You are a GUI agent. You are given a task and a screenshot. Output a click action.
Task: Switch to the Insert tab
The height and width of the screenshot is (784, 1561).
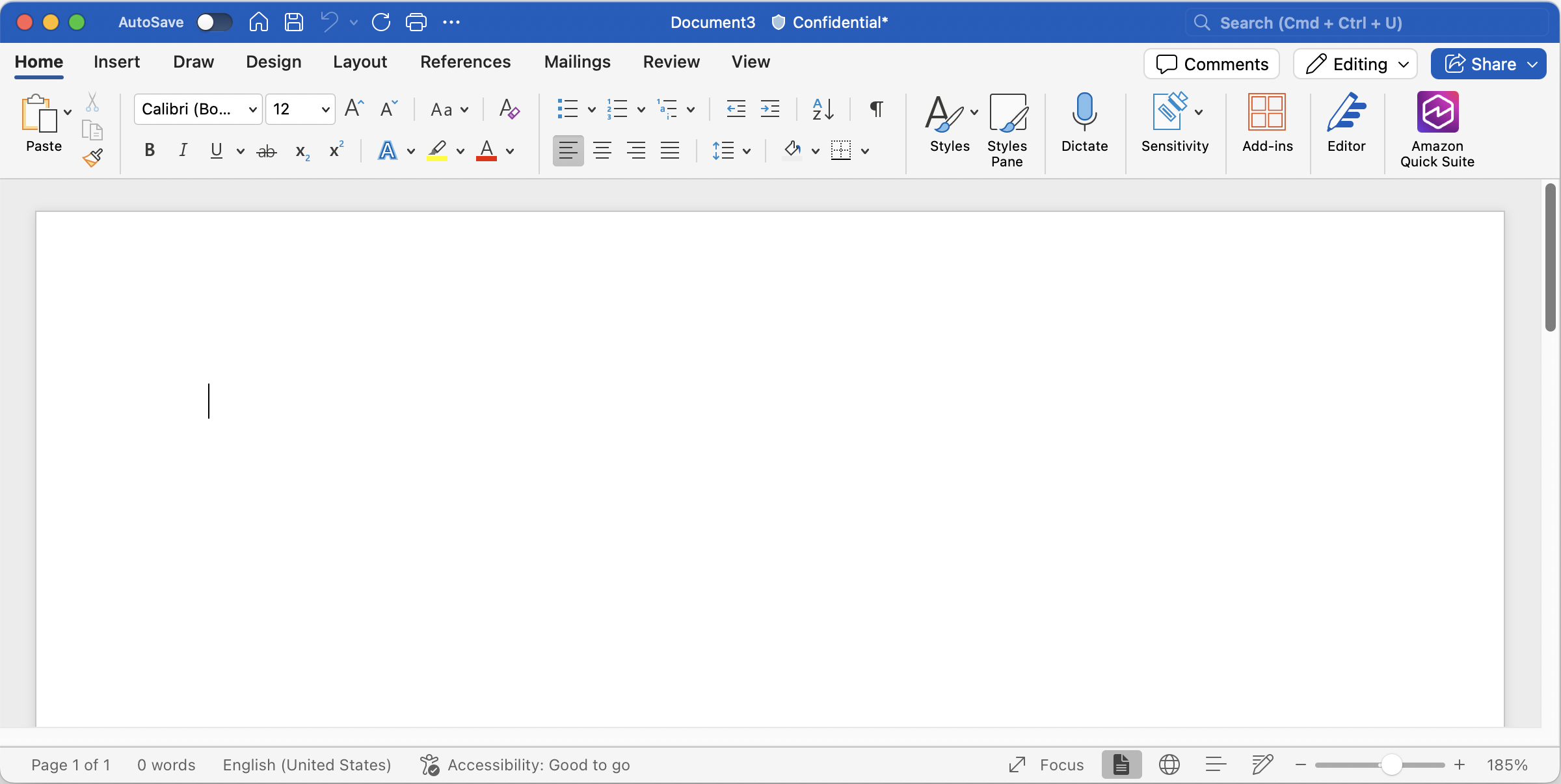(x=116, y=62)
